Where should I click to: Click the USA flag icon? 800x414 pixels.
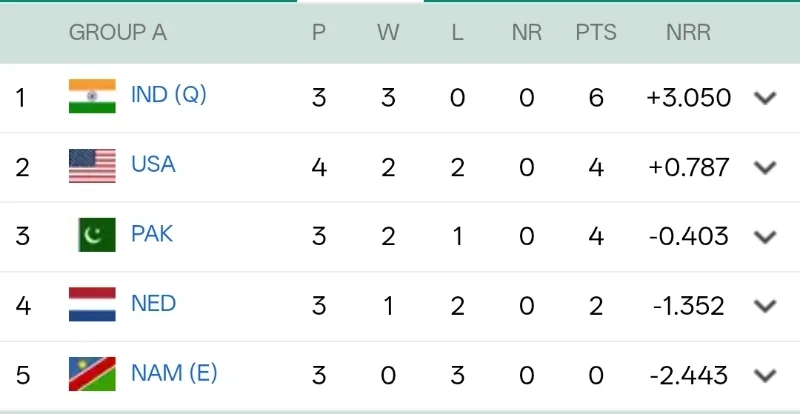[x=92, y=166]
